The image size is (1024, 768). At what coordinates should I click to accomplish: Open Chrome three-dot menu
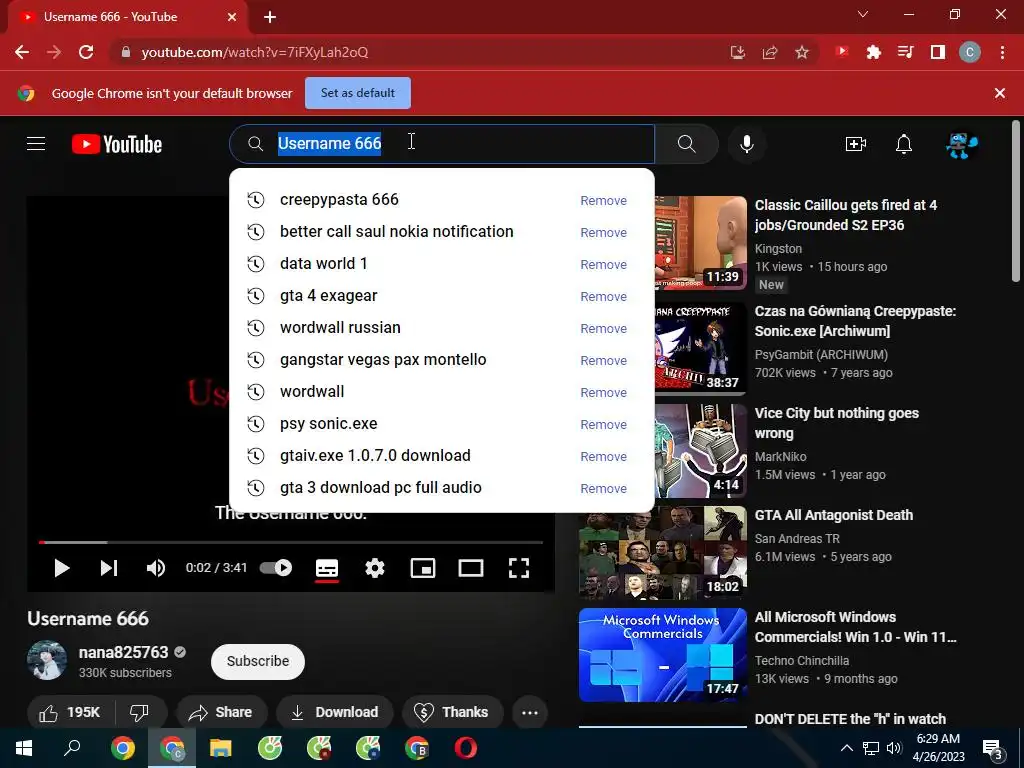click(1002, 52)
